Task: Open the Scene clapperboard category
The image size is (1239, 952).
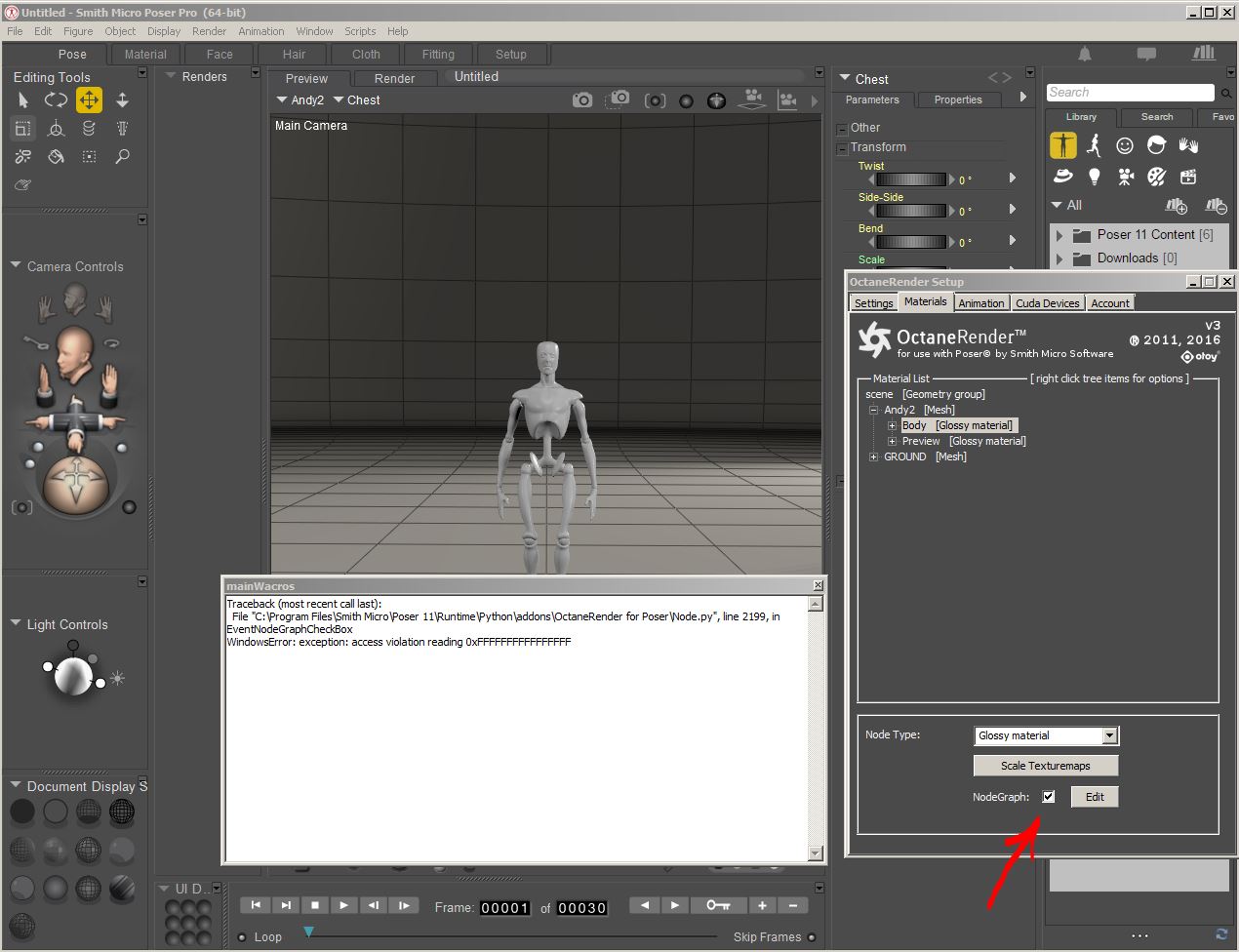Action: [1187, 177]
